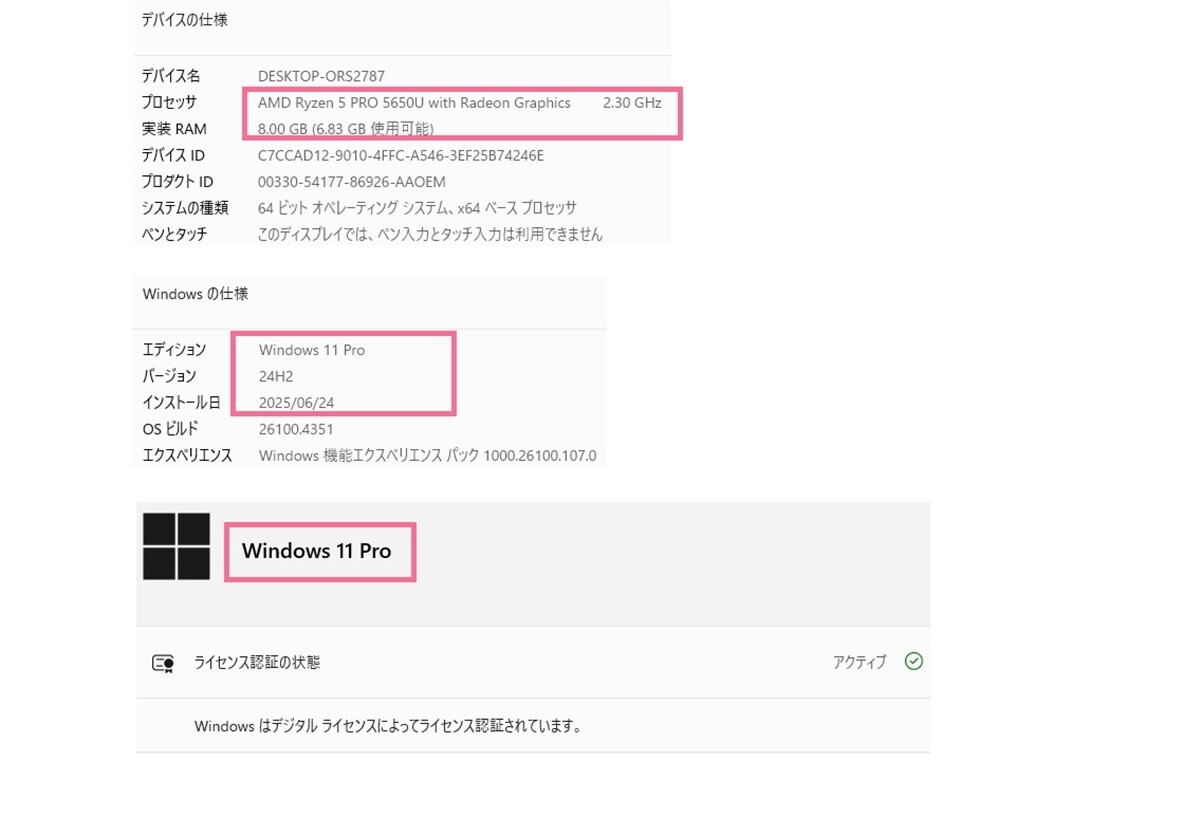Click the デバイスの仕様 section header
1200x817 pixels.
[185, 19]
